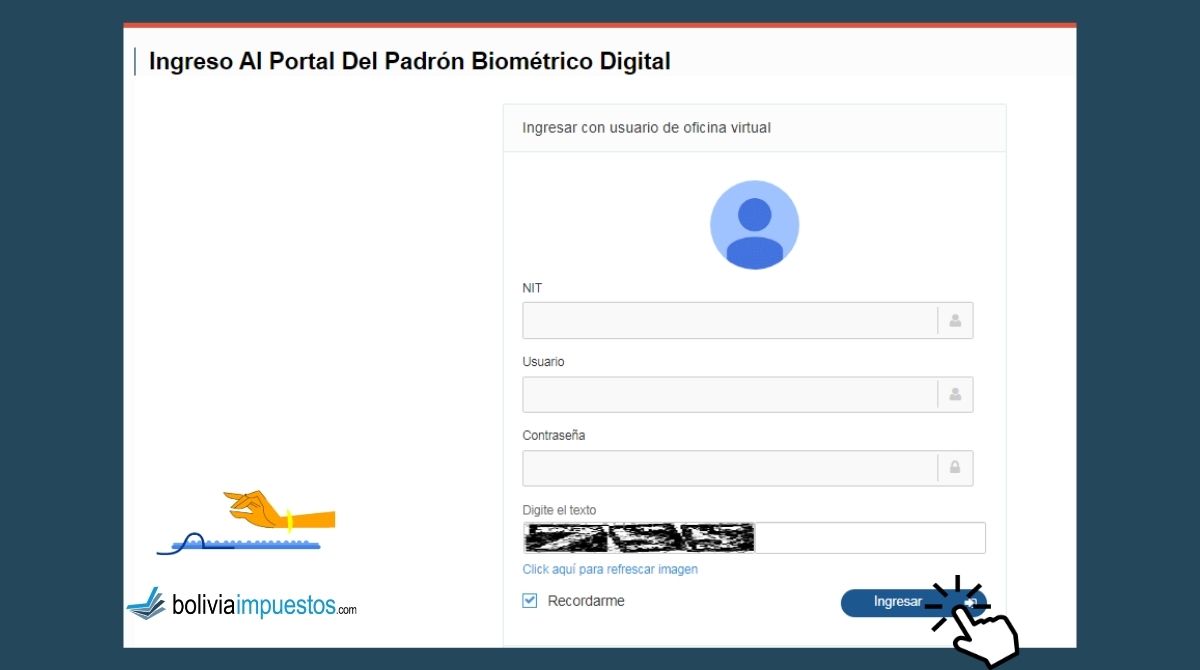Viewport: 1200px width, 670px height.
Task: Focus the NIT input field
Action: [x=728, y=321]
